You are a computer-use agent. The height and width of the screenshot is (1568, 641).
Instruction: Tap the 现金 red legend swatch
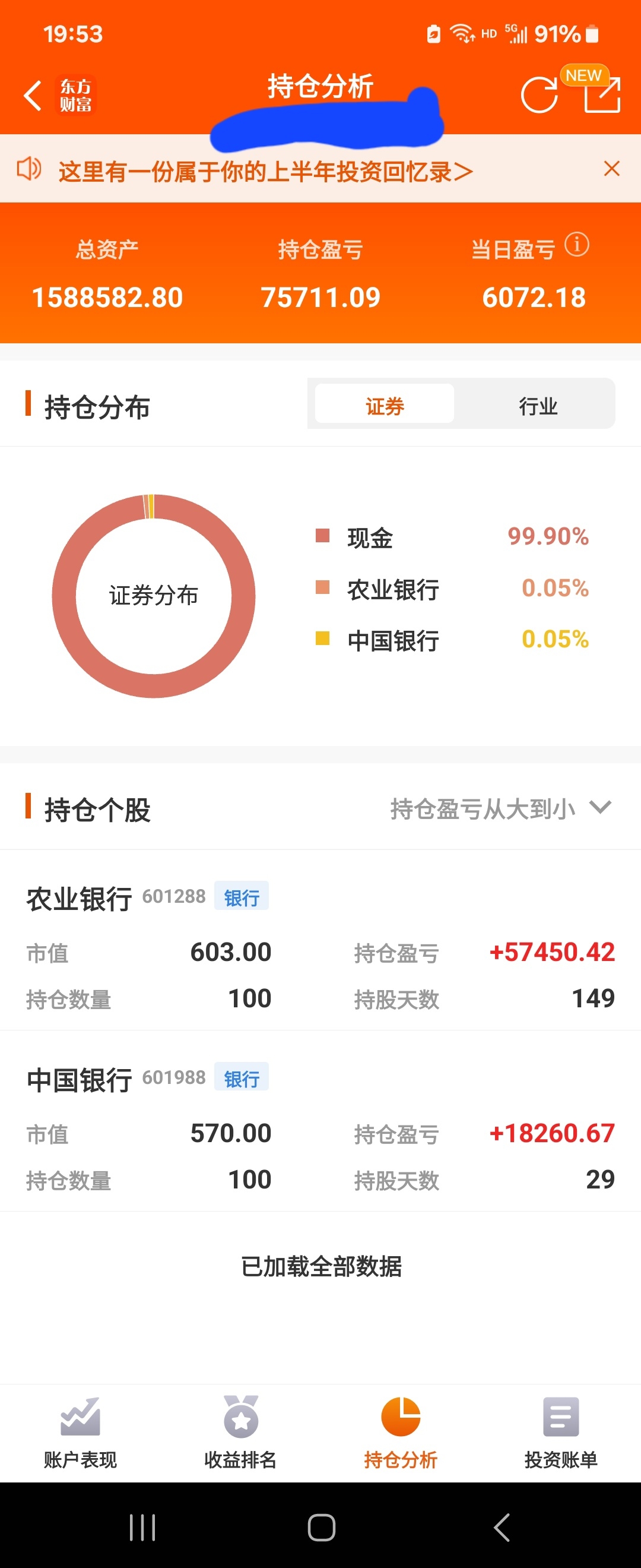point(322,536)
